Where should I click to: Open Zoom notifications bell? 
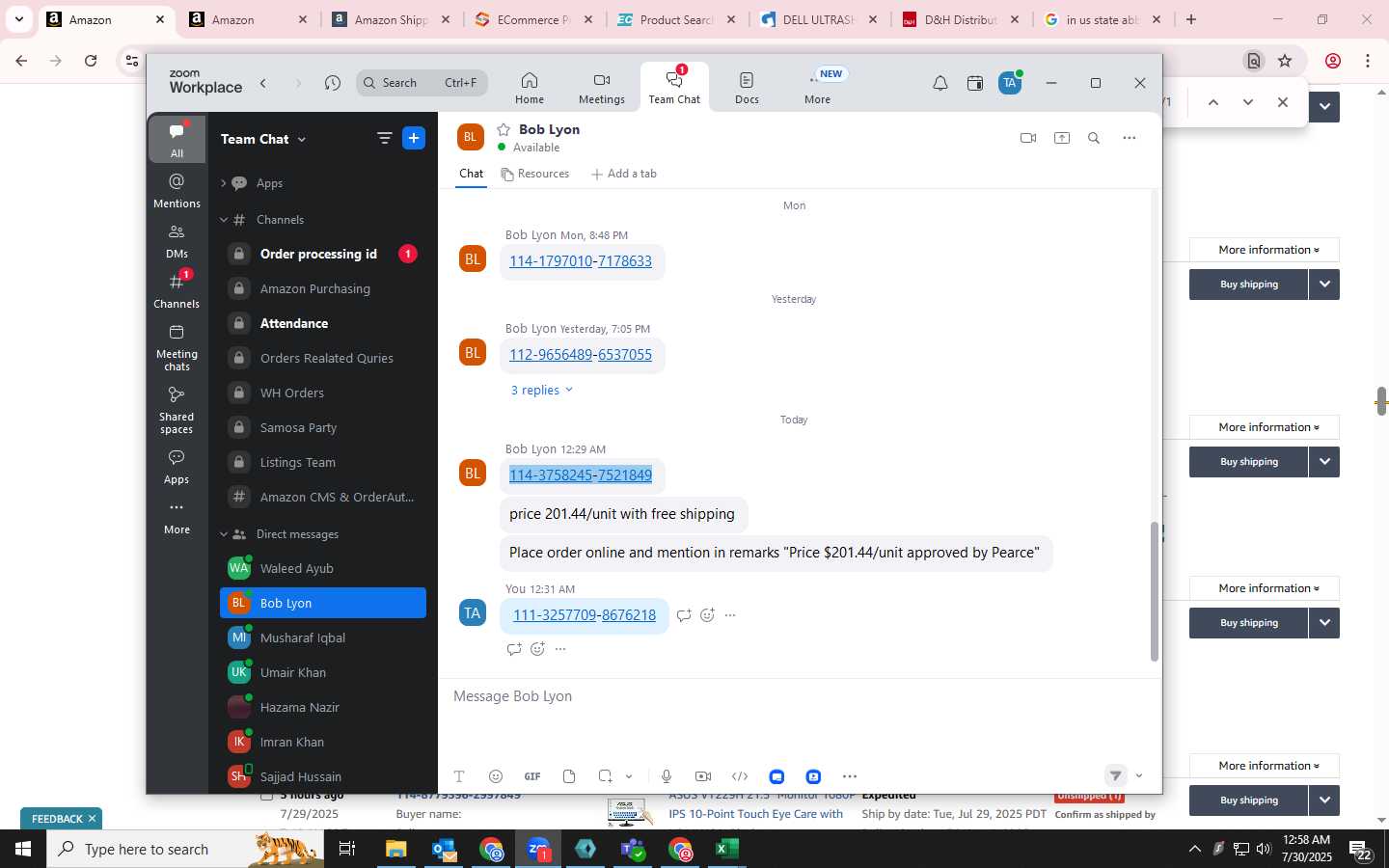pyautogui.click(x=940, y=84)
